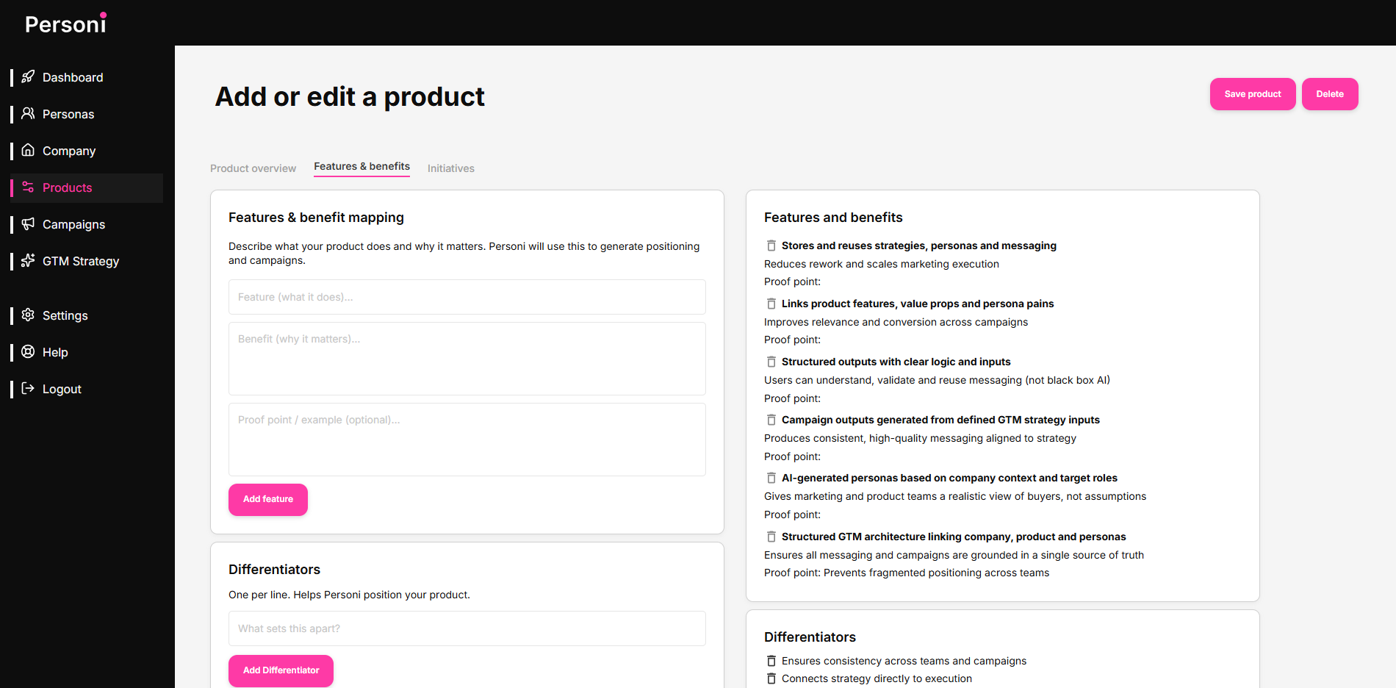Click the Help lifebuoy icon
The width and height of the screenshot is (1396, 688).
coord(28,352)
